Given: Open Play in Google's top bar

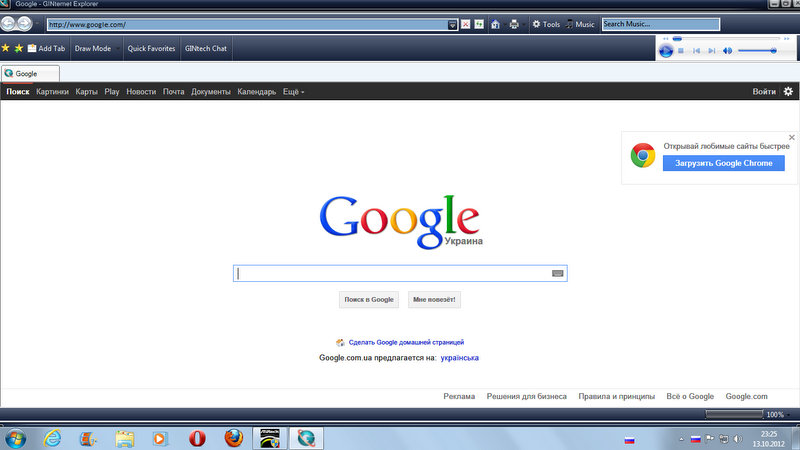Looking at the screenshot, I should pyautogui.click(x=112, y=92).
